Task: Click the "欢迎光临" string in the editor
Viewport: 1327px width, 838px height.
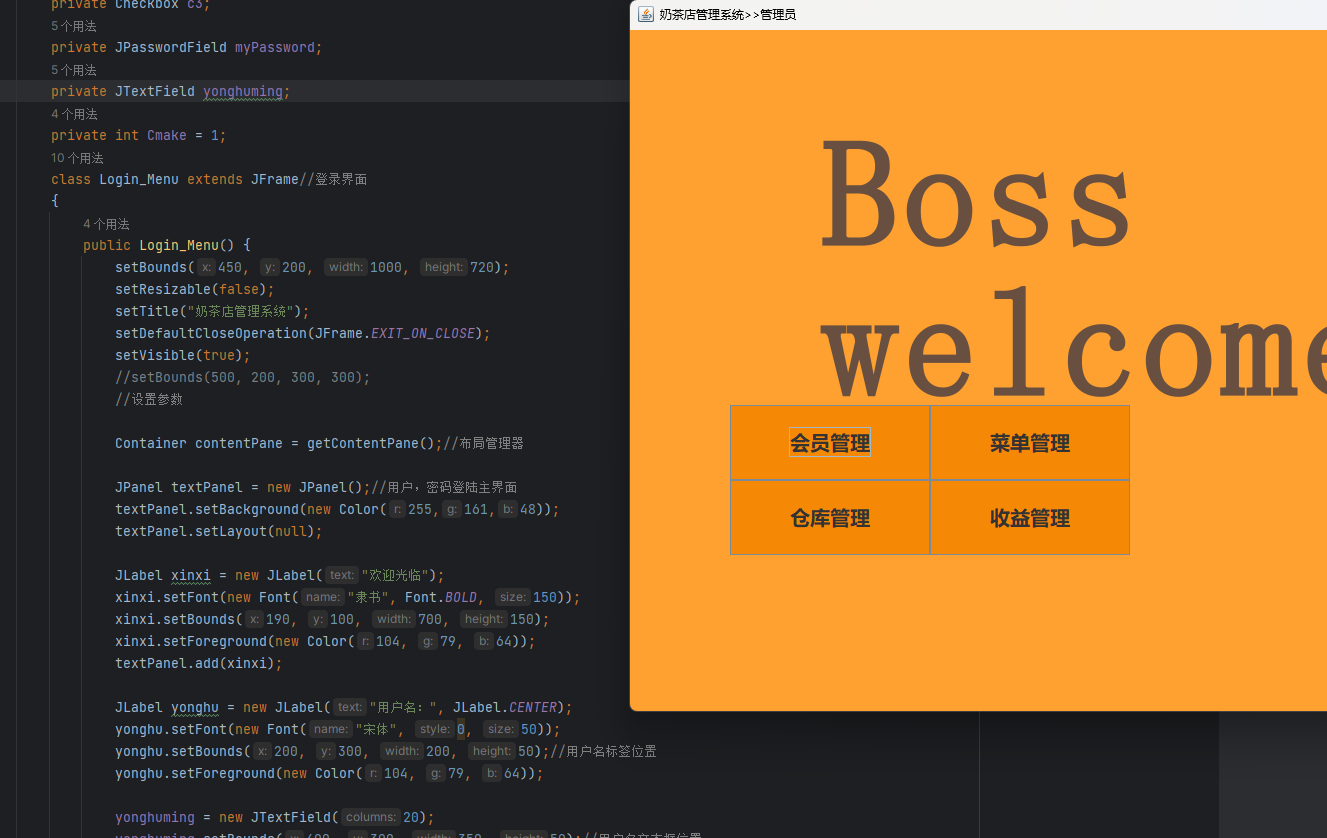Action: tap(396, 575)
